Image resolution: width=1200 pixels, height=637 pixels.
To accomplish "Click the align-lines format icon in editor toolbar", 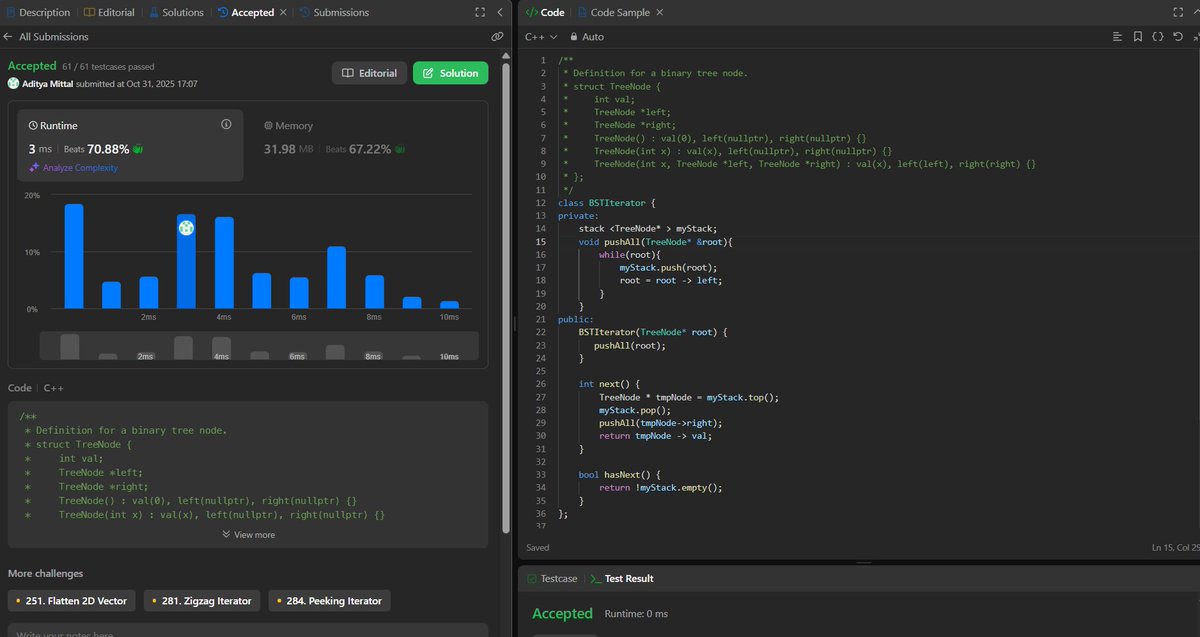I will pos(1118,36).
